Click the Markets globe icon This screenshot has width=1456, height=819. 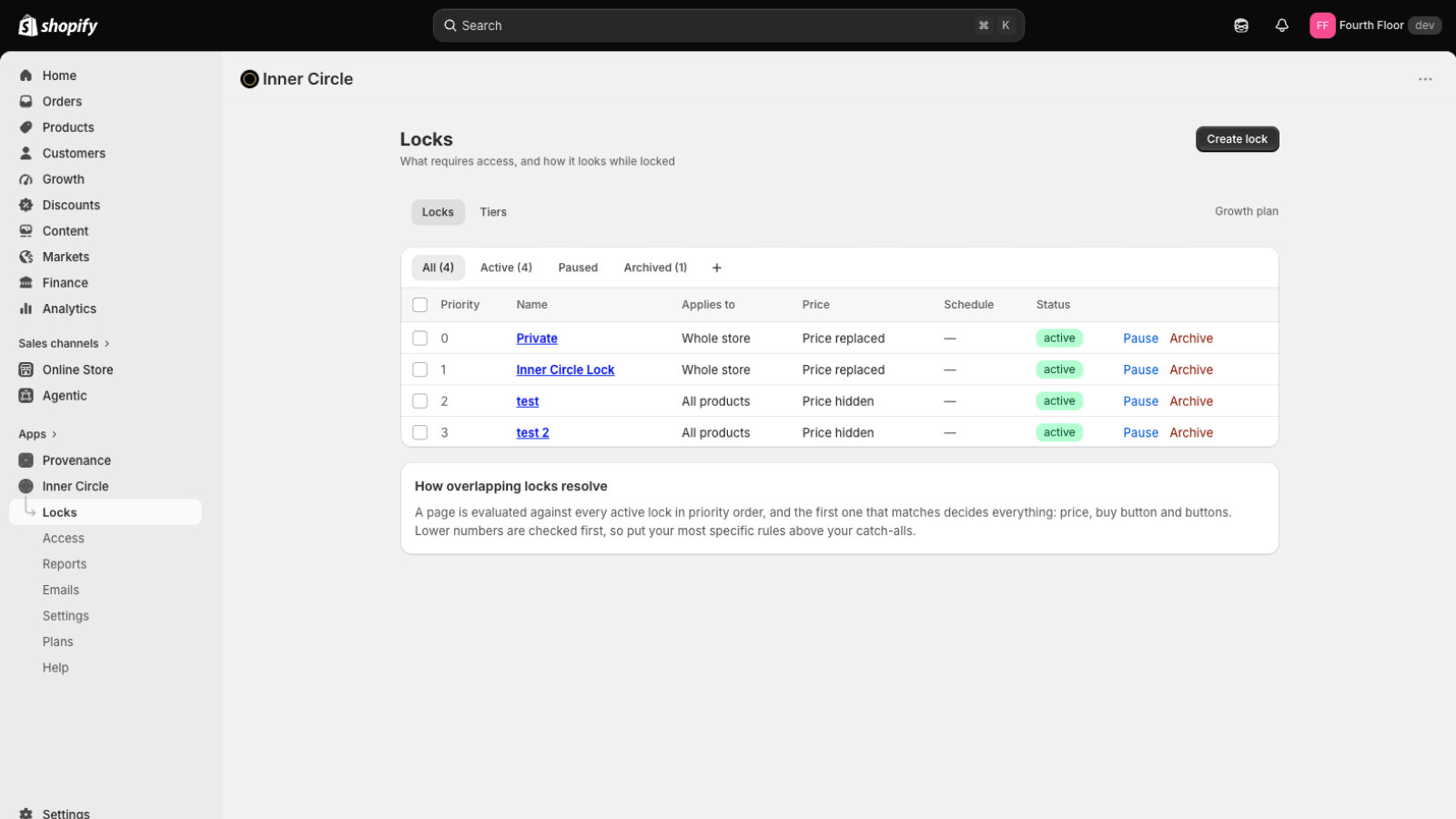coord(26,257)
